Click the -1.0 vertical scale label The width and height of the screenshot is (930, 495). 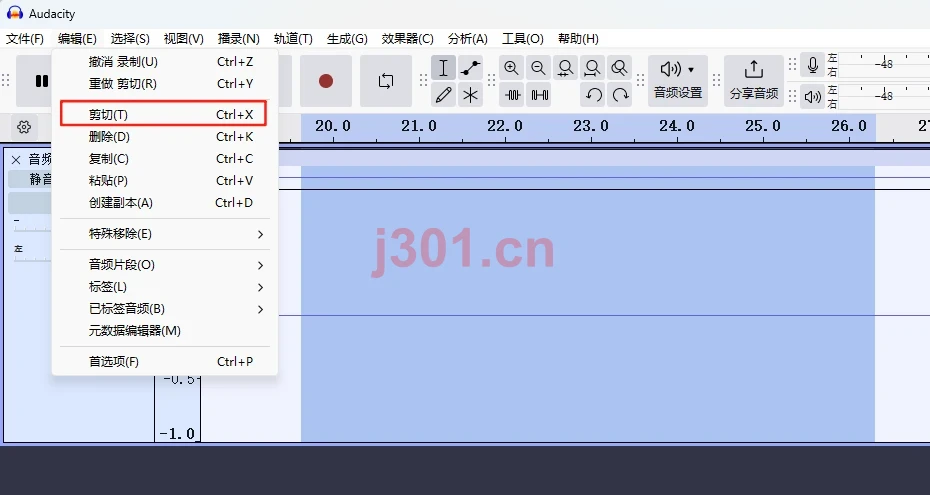coord(177,434)
